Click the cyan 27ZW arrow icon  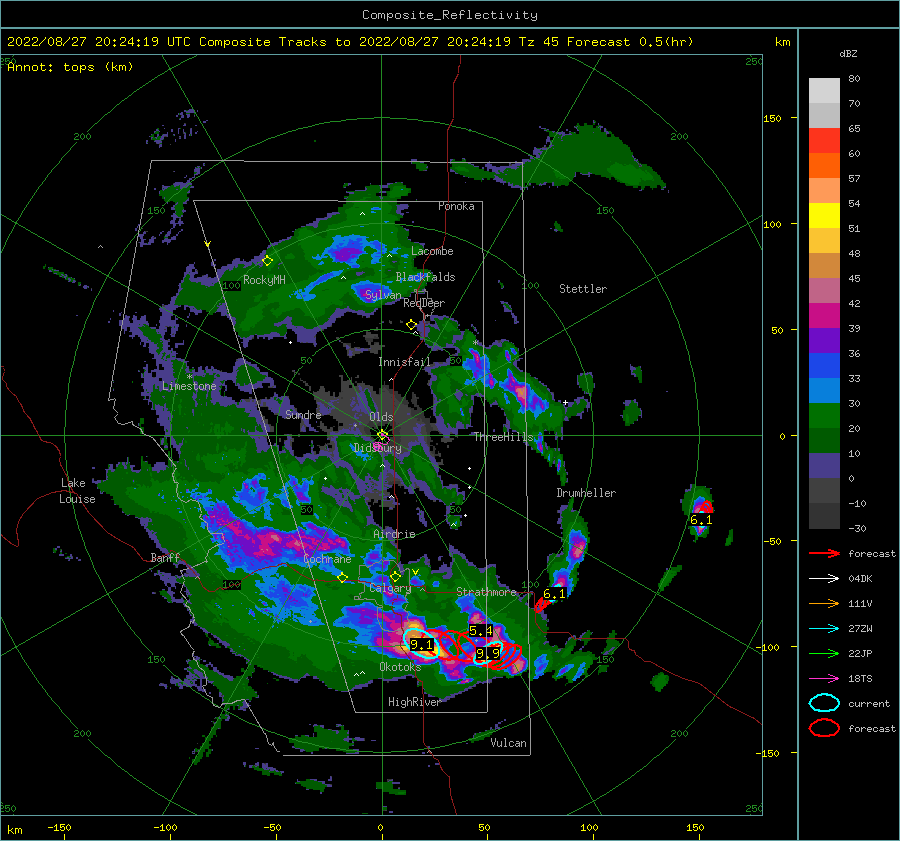[x=824, y=629]
